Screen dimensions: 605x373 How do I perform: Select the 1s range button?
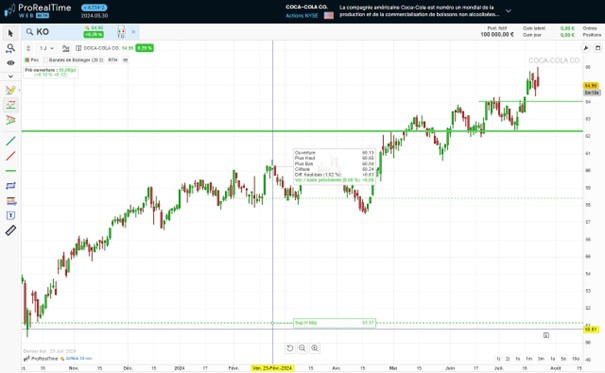pos(517,359)
